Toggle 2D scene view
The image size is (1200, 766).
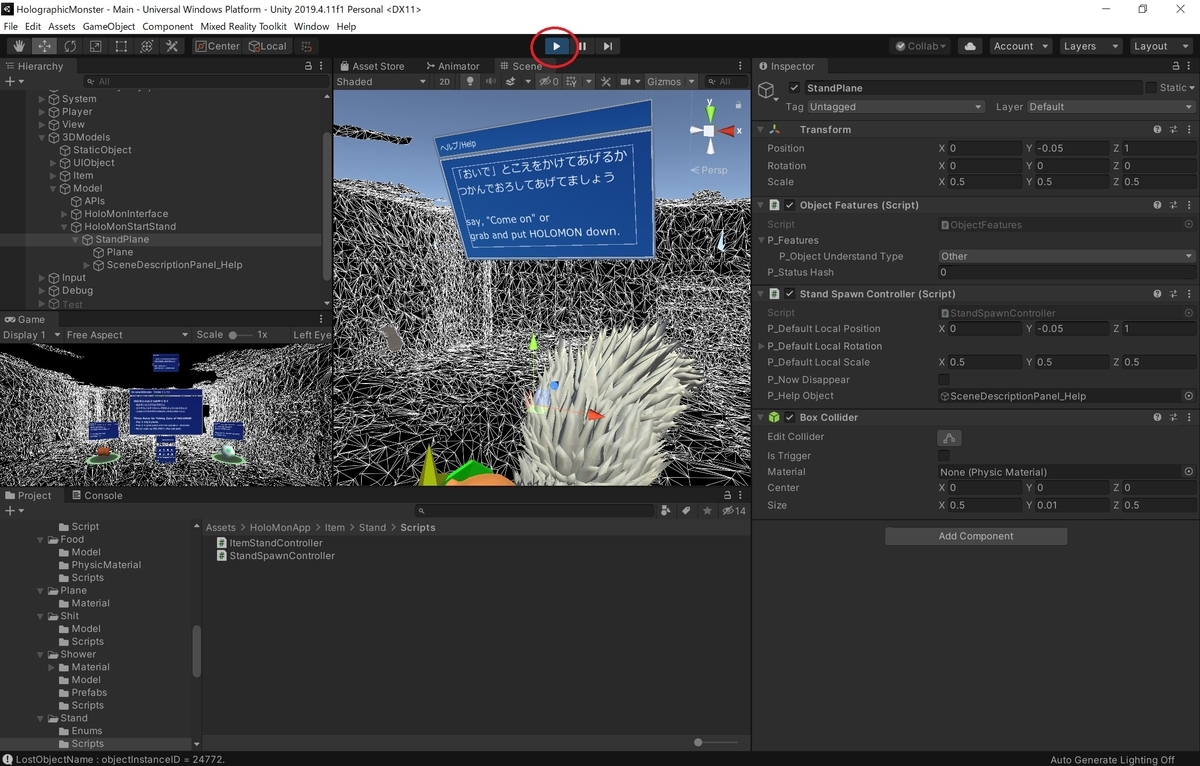(445, 82)
